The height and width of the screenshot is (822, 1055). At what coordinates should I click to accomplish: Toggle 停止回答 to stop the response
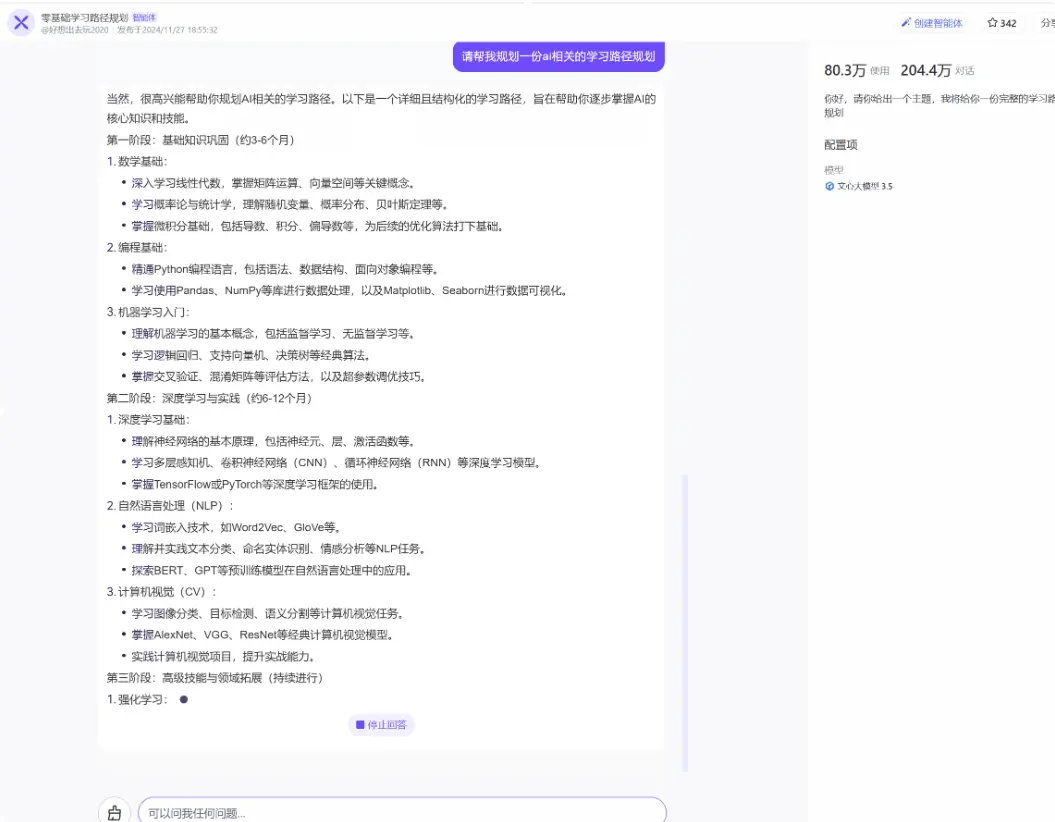point(381,724)
